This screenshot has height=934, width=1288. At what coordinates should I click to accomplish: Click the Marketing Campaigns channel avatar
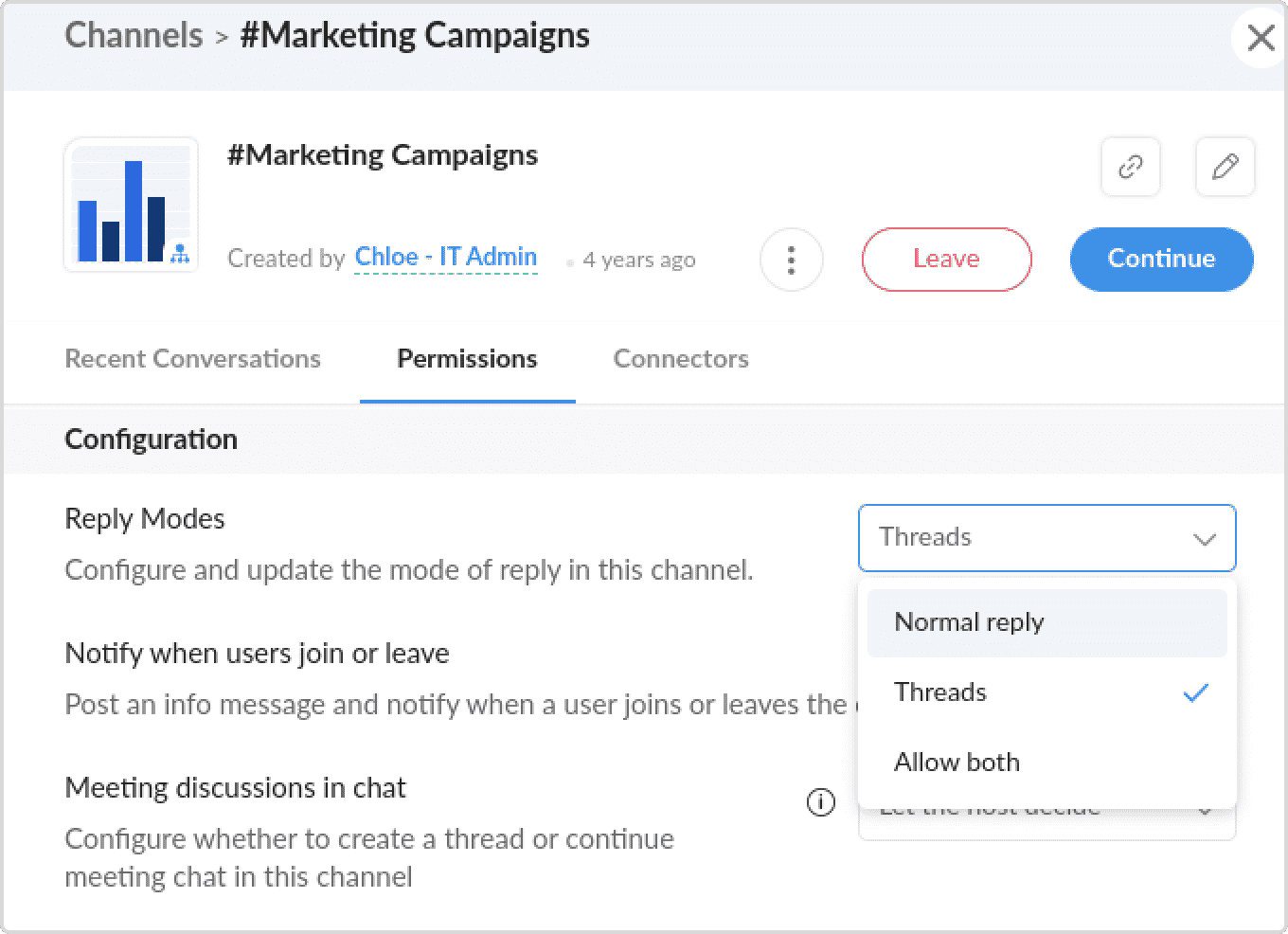(131, 205)
